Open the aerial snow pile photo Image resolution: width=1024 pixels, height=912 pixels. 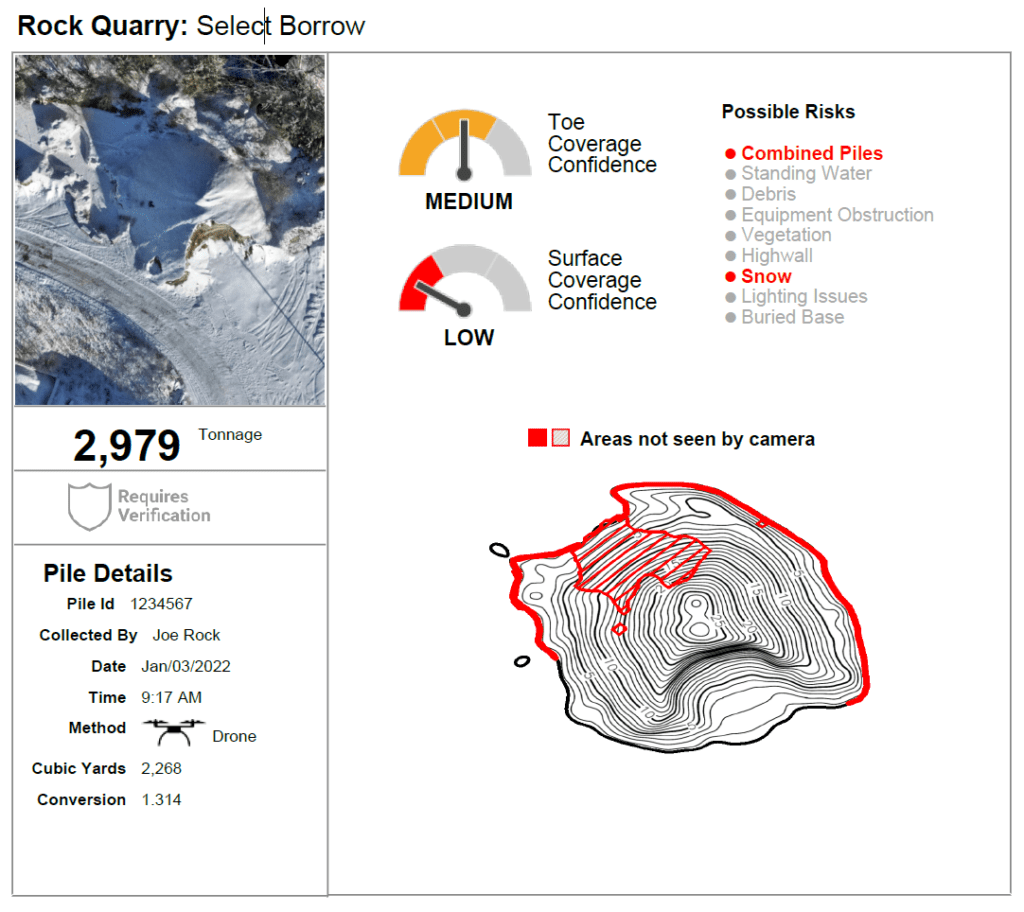[170, 230]
